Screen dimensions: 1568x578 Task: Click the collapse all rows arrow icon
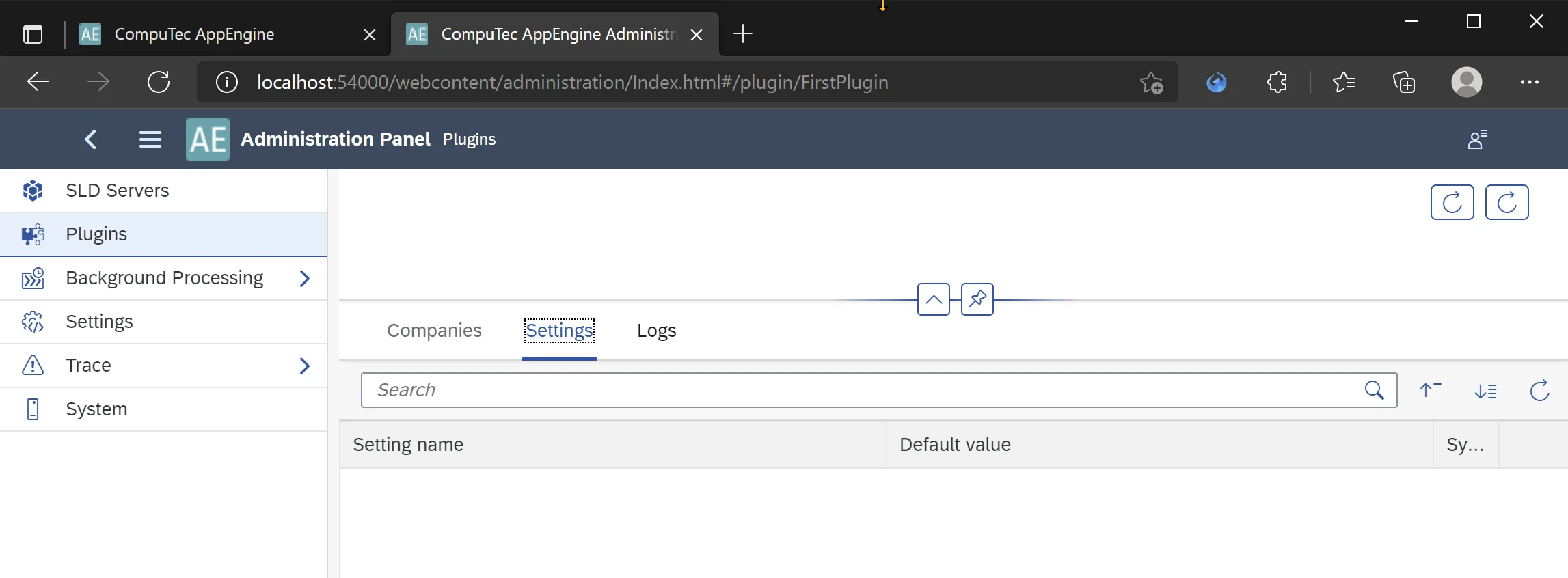(1431, 390)
